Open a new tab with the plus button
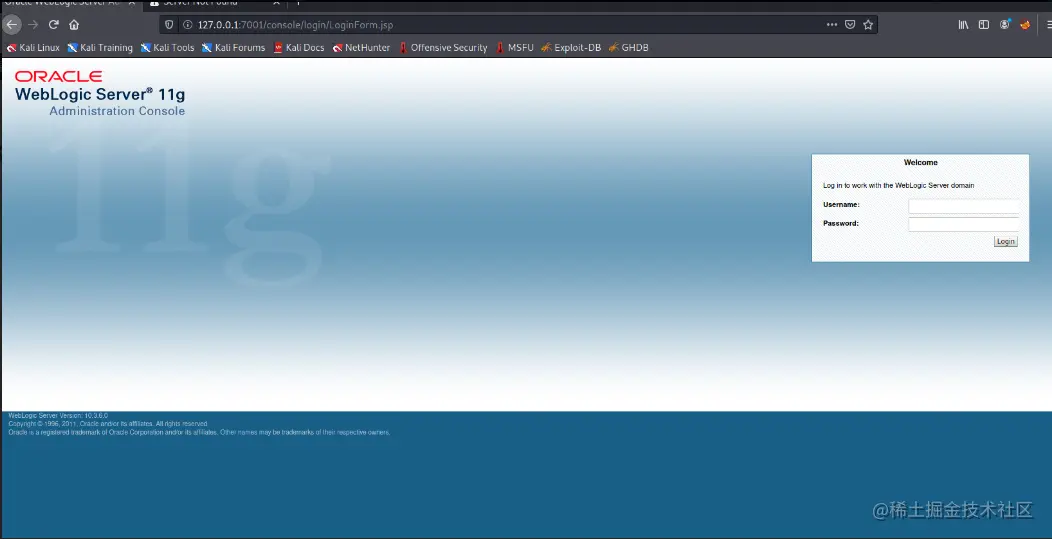The height and width of the screenshot is (539, 1052). point(298,3)
